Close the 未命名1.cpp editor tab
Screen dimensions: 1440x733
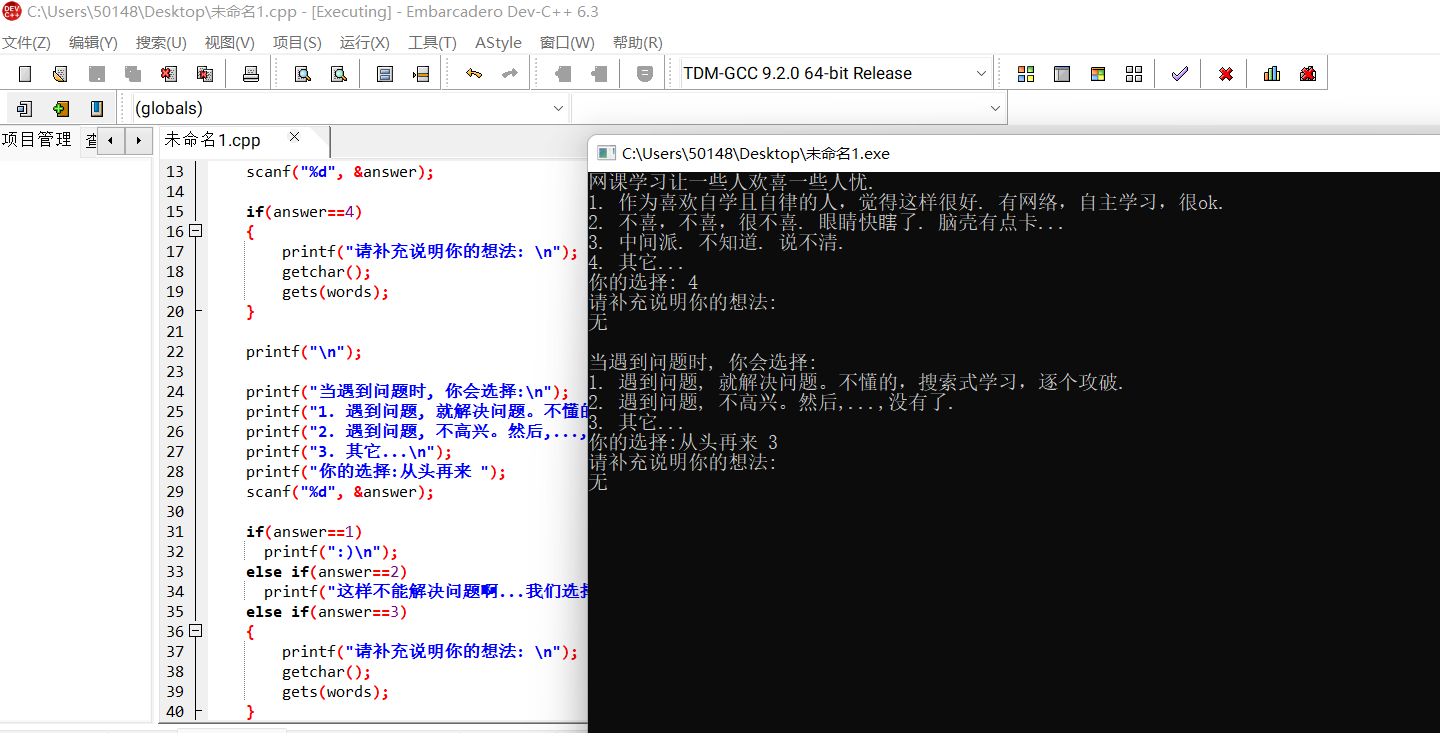[294, 137]
